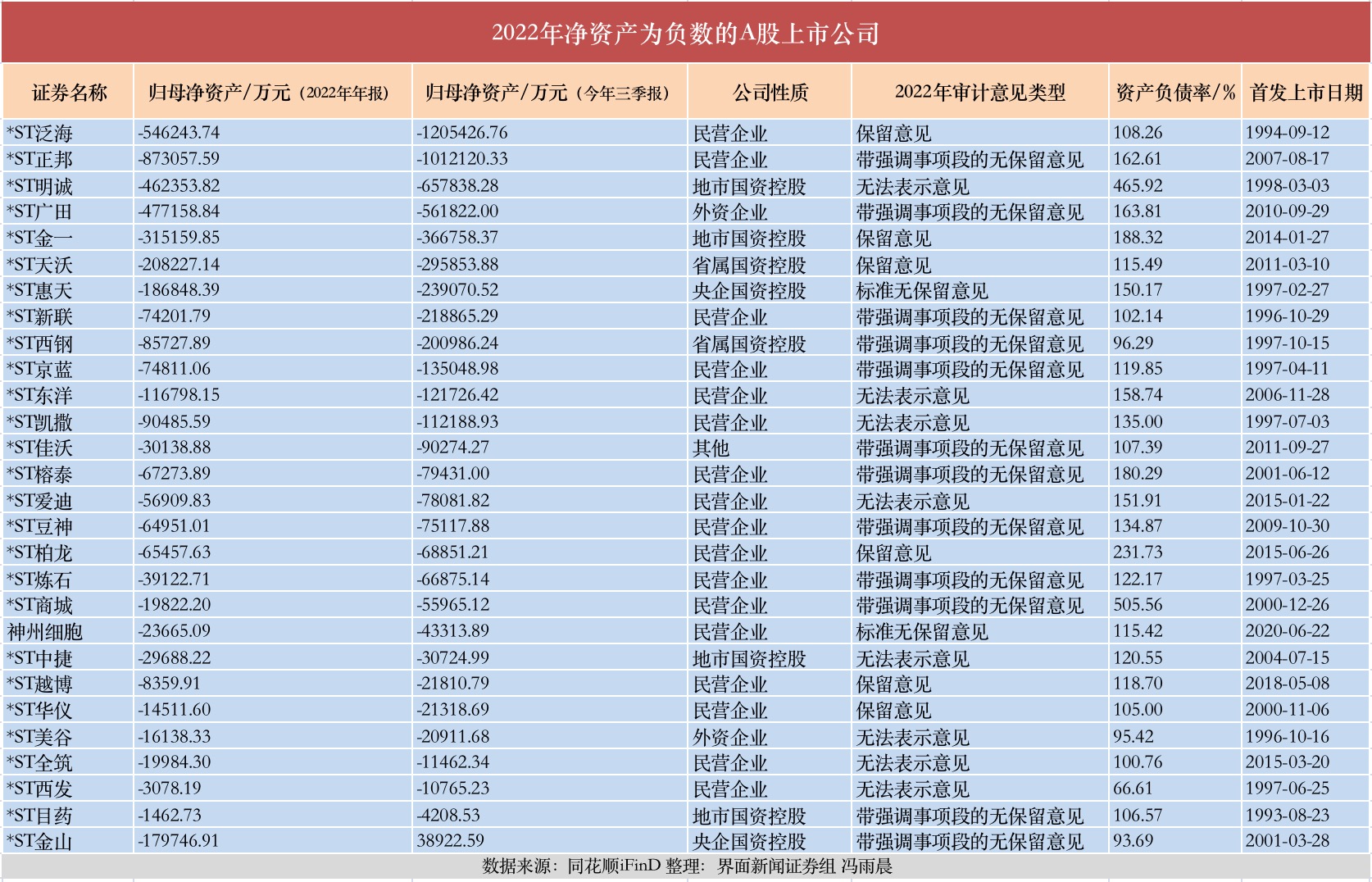The height and width of the screenshot is (882, 1372).
Task: Select "省属国资控股" in the *ST天沃 row
Action: click(749, 265)
